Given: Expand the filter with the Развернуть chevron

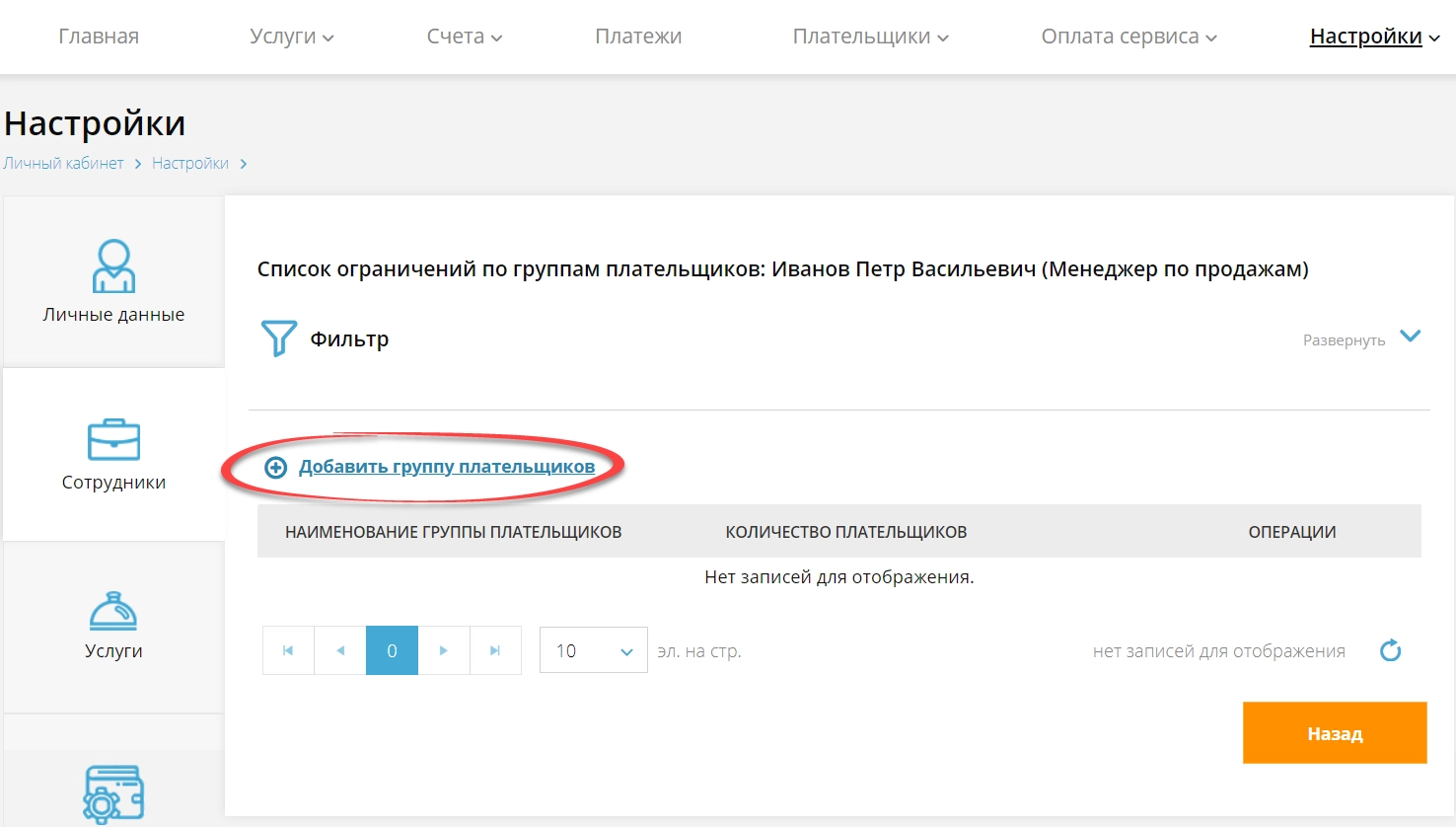Looking at the screenshot, I should pyautogui.click(x=1411, y=337).
